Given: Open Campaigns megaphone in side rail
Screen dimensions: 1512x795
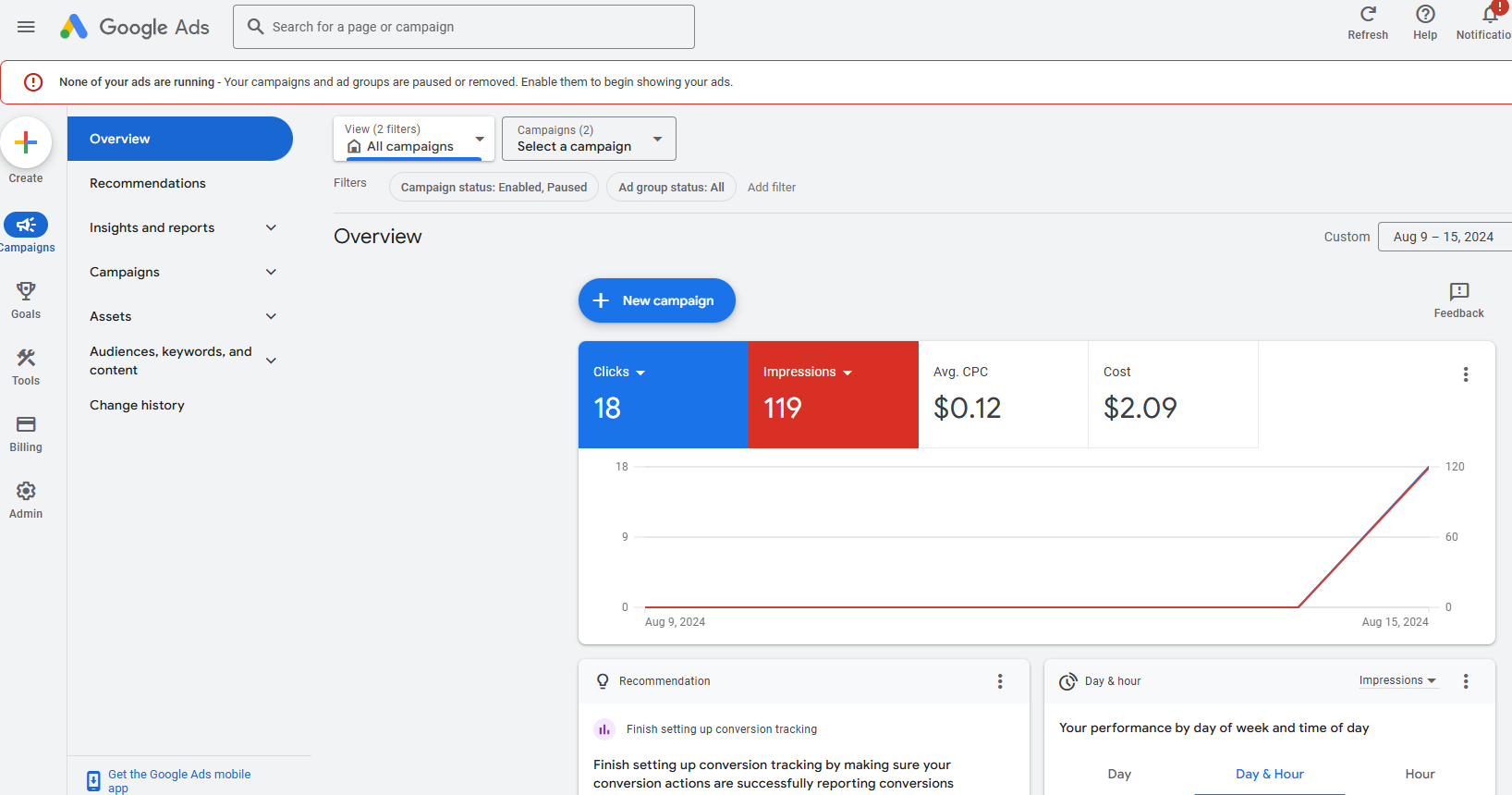Looking at the screenshot, I should [26, 225].
